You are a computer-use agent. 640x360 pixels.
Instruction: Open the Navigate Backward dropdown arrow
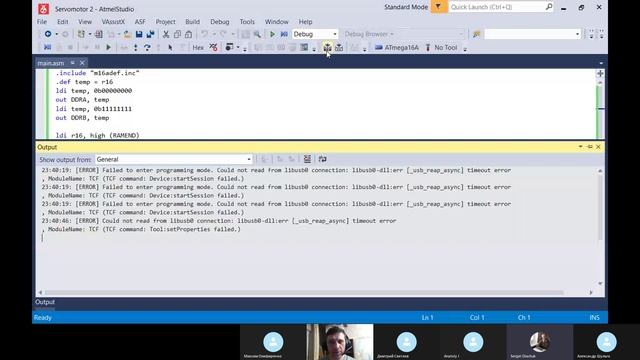point(57,34)
